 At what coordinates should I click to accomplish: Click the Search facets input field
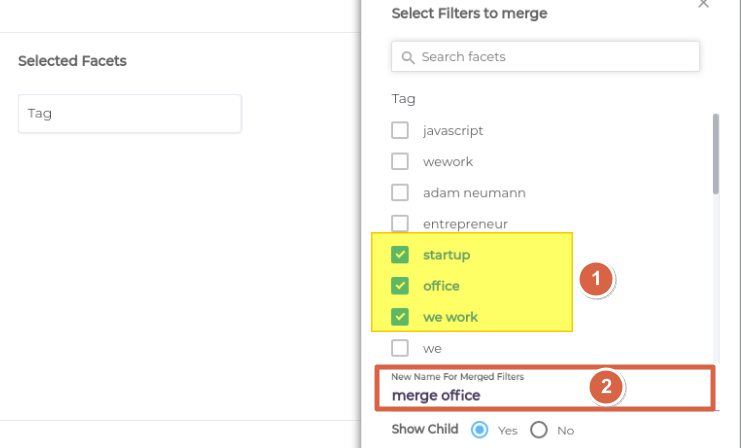click(x=545, y=57)
